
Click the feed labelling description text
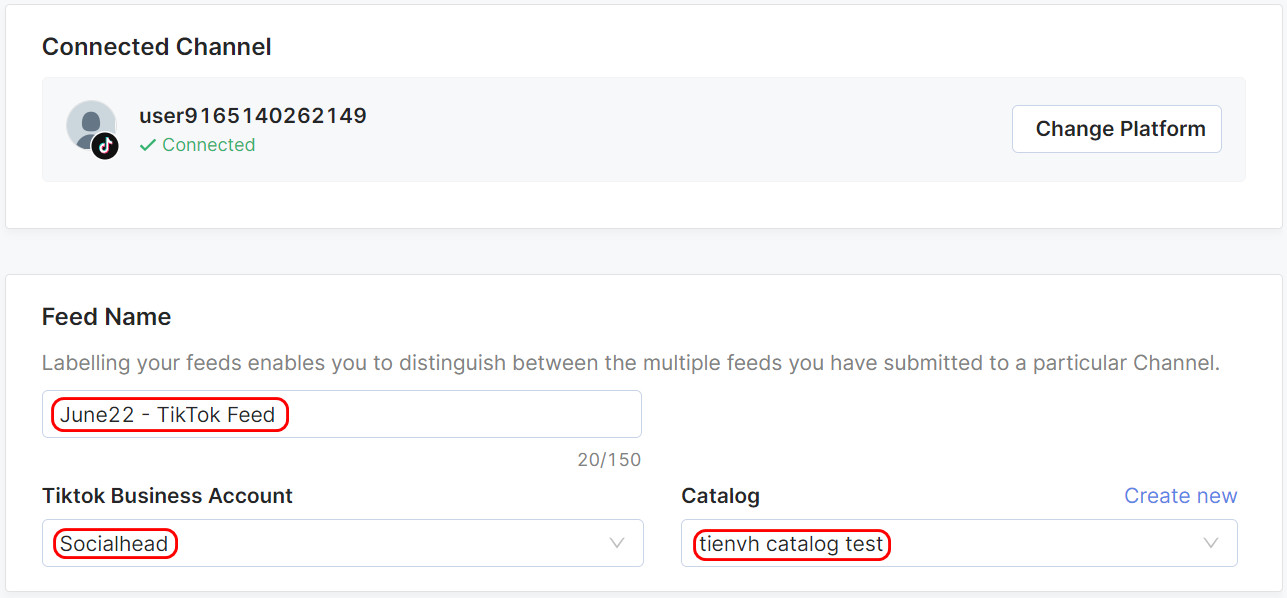tap(631, 363)
